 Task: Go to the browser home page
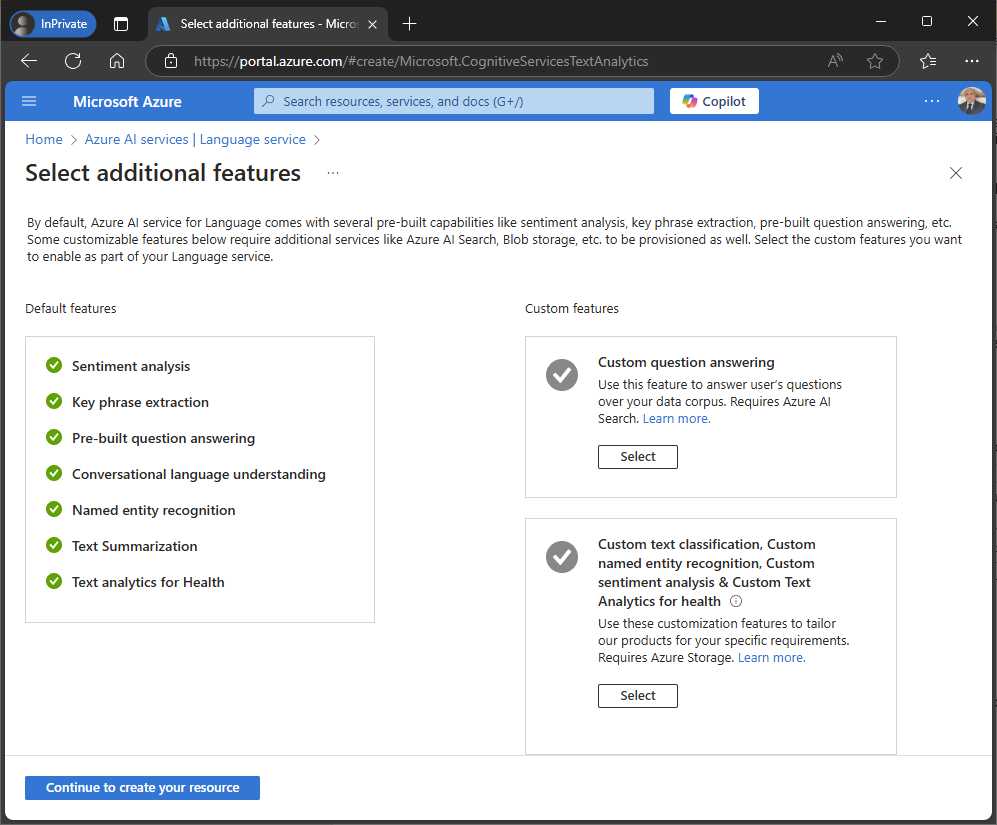click(x=117, y=61)
